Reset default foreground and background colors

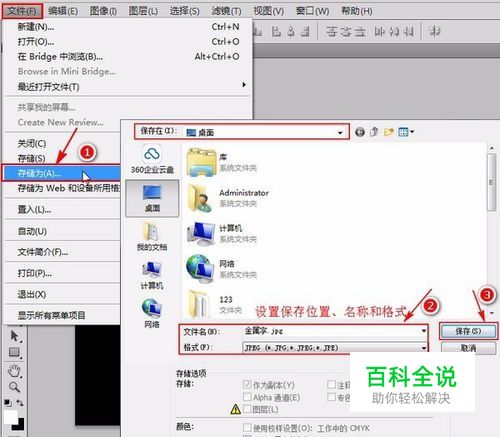tap(8, 403)
